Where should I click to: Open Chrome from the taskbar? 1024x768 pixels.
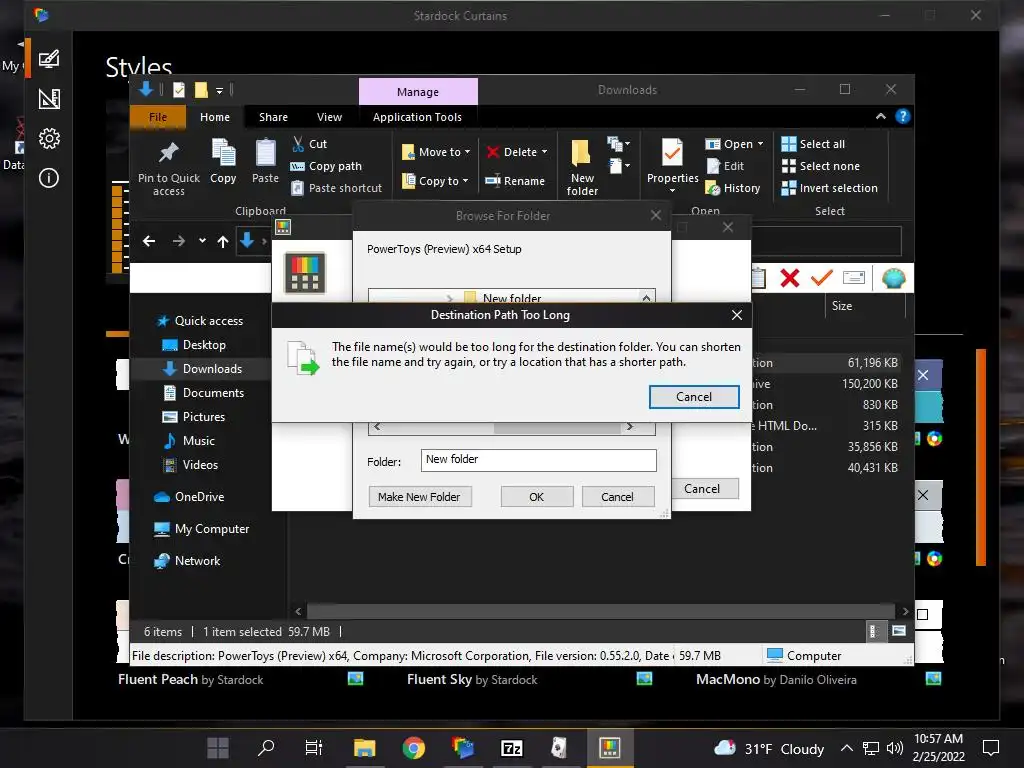click(x=413, y=748)
